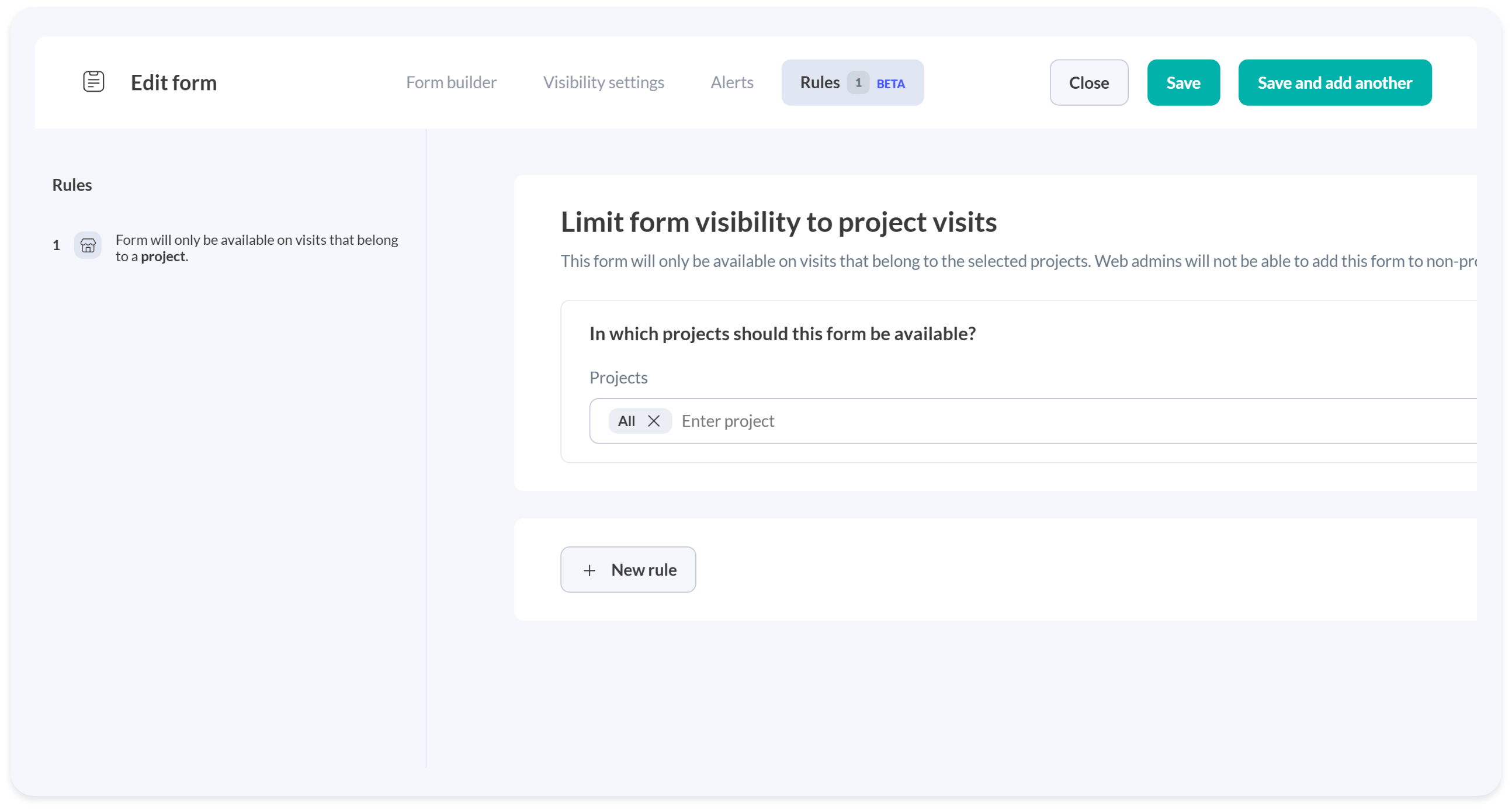Click the Limit form visibility heading

tap(778, 222)
